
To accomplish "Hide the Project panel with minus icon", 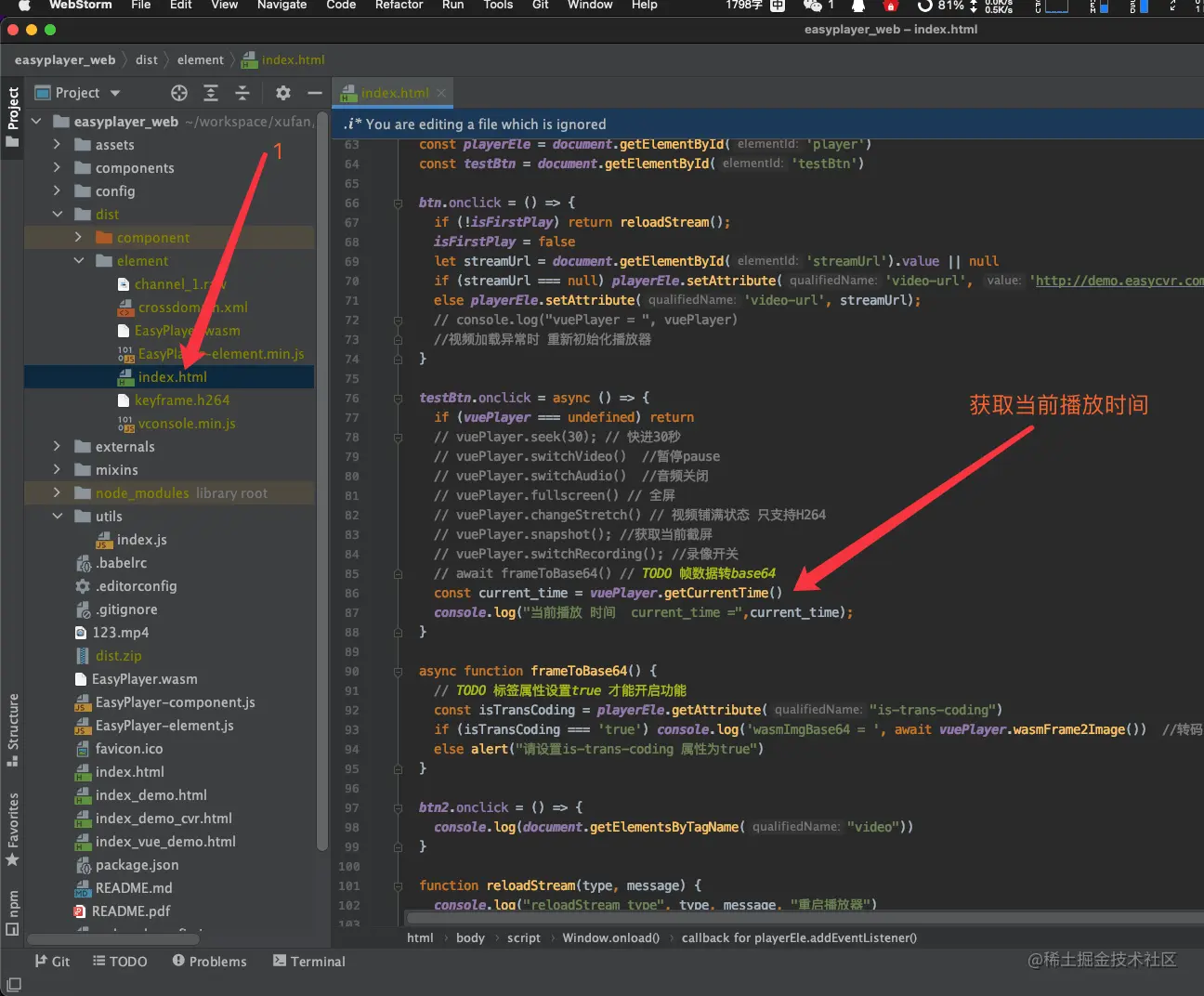I will tap(315, 93).
